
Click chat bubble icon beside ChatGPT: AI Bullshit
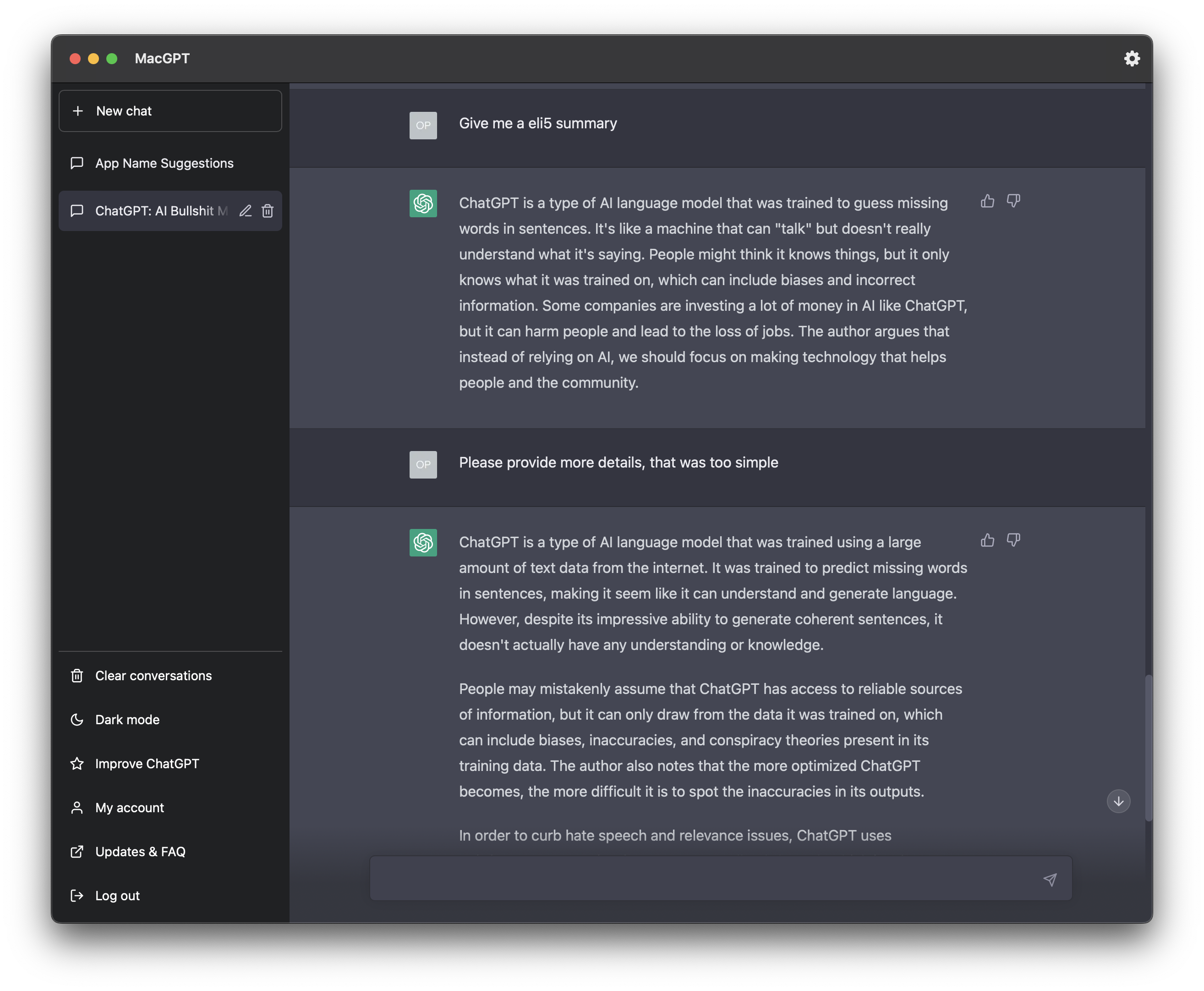(x=77, y=211)
